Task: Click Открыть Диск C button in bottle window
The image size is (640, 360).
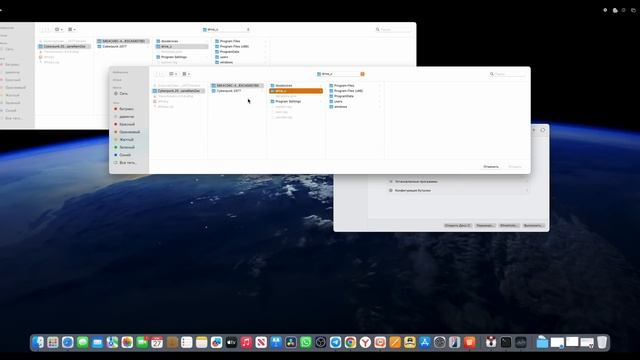Action: point(458,225)
